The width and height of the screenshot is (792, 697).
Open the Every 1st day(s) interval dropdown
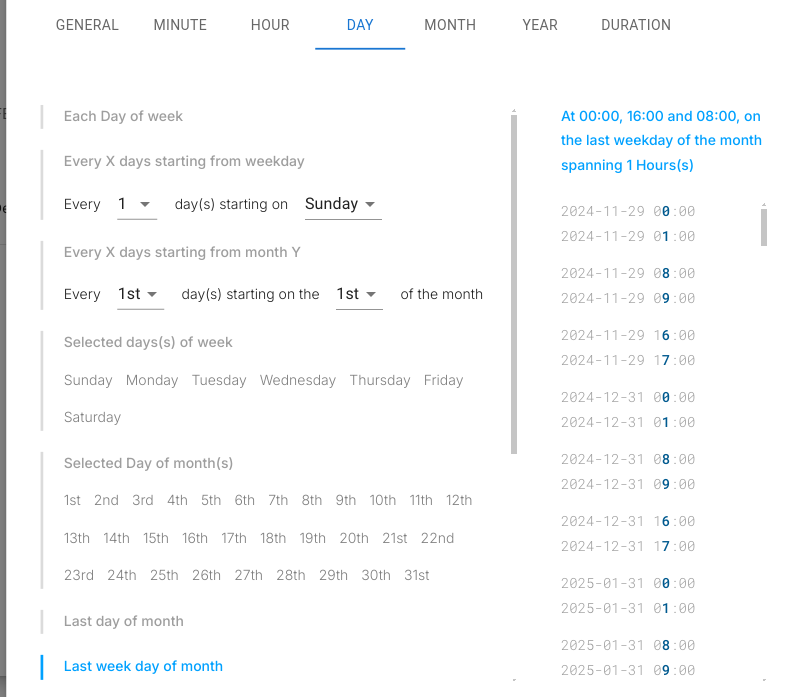coord(140,294)
